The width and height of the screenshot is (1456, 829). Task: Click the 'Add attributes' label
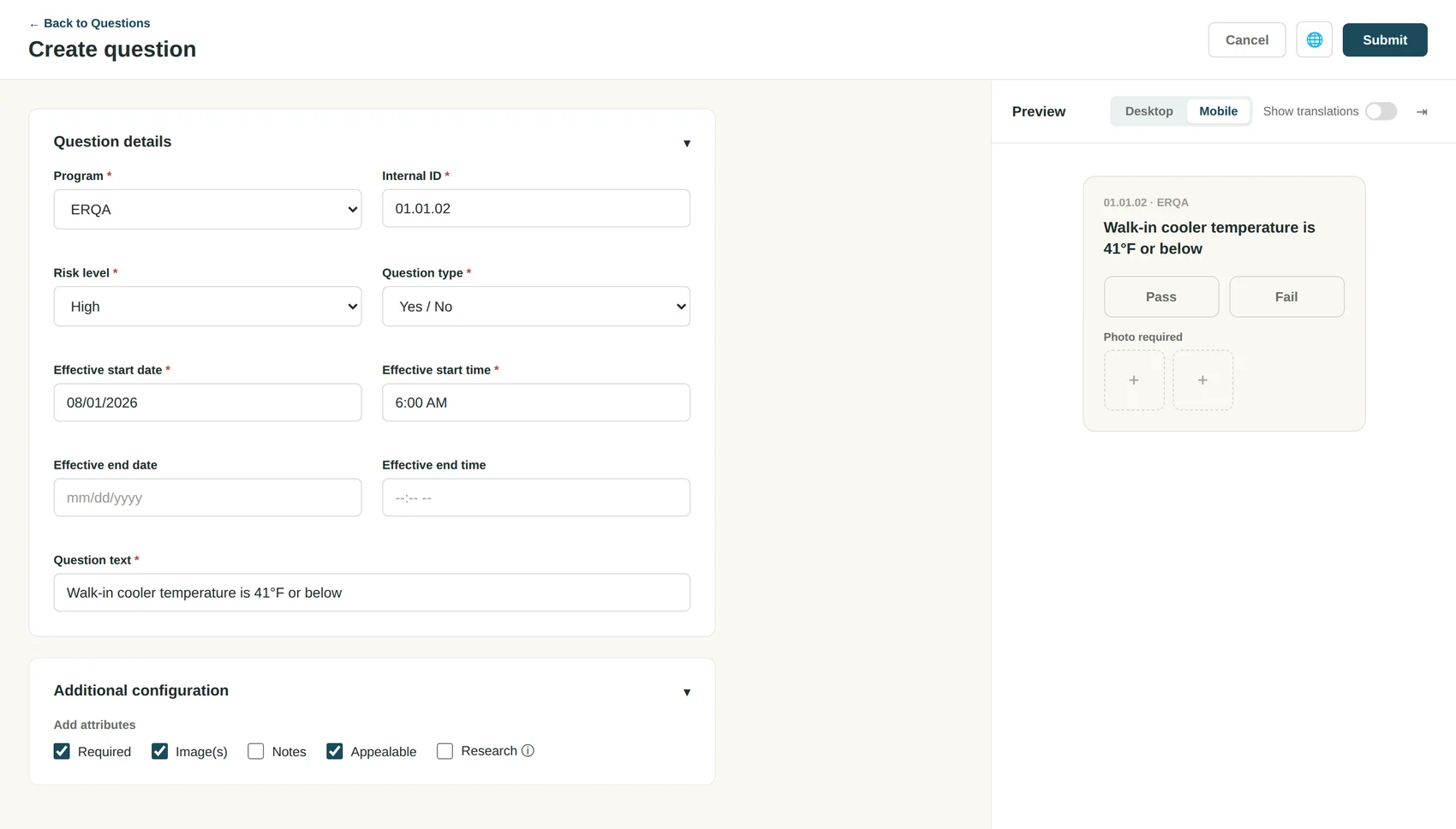(94, 725)
